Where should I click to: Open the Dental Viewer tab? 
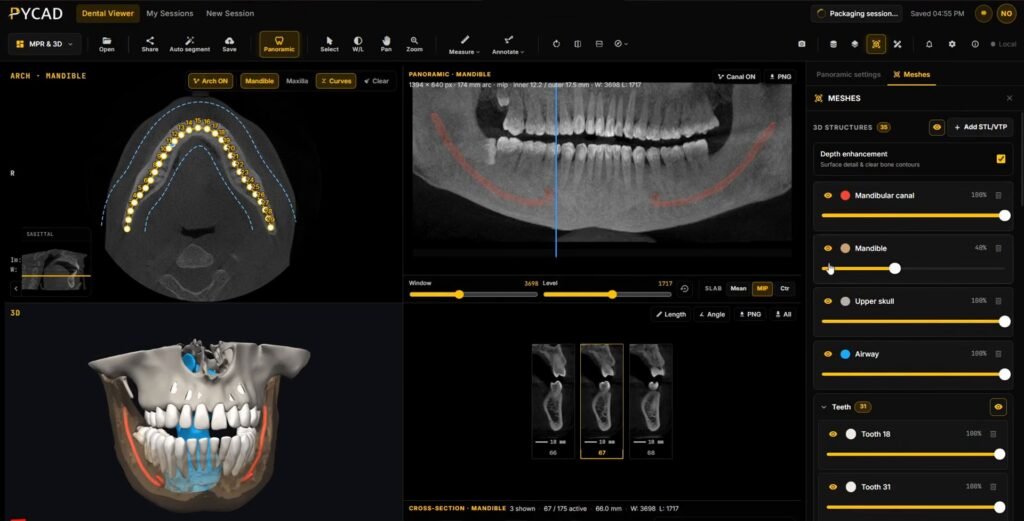pyautogui.click(x=108, y=13)
